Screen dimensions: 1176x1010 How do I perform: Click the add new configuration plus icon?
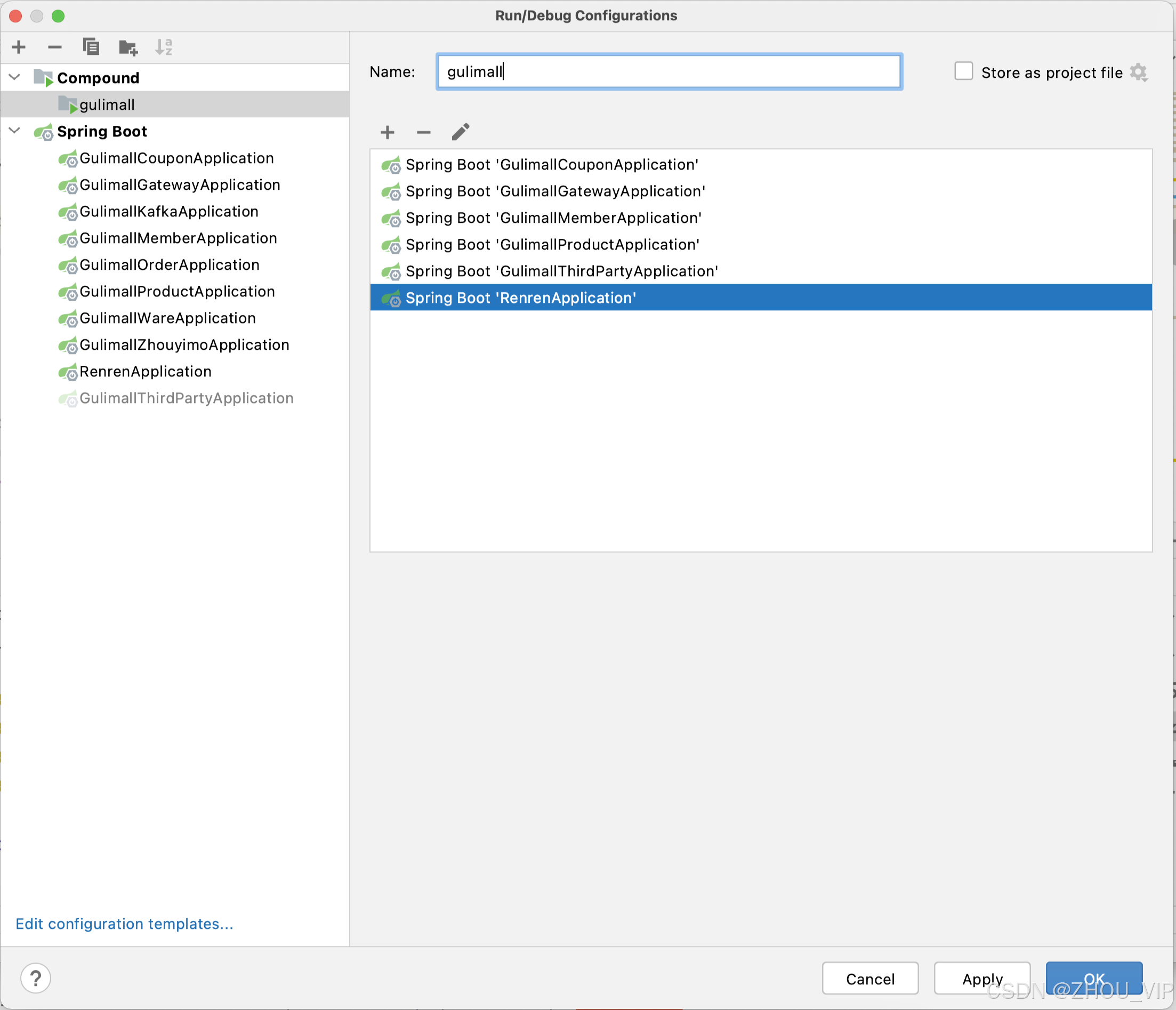tap(19, 47)
